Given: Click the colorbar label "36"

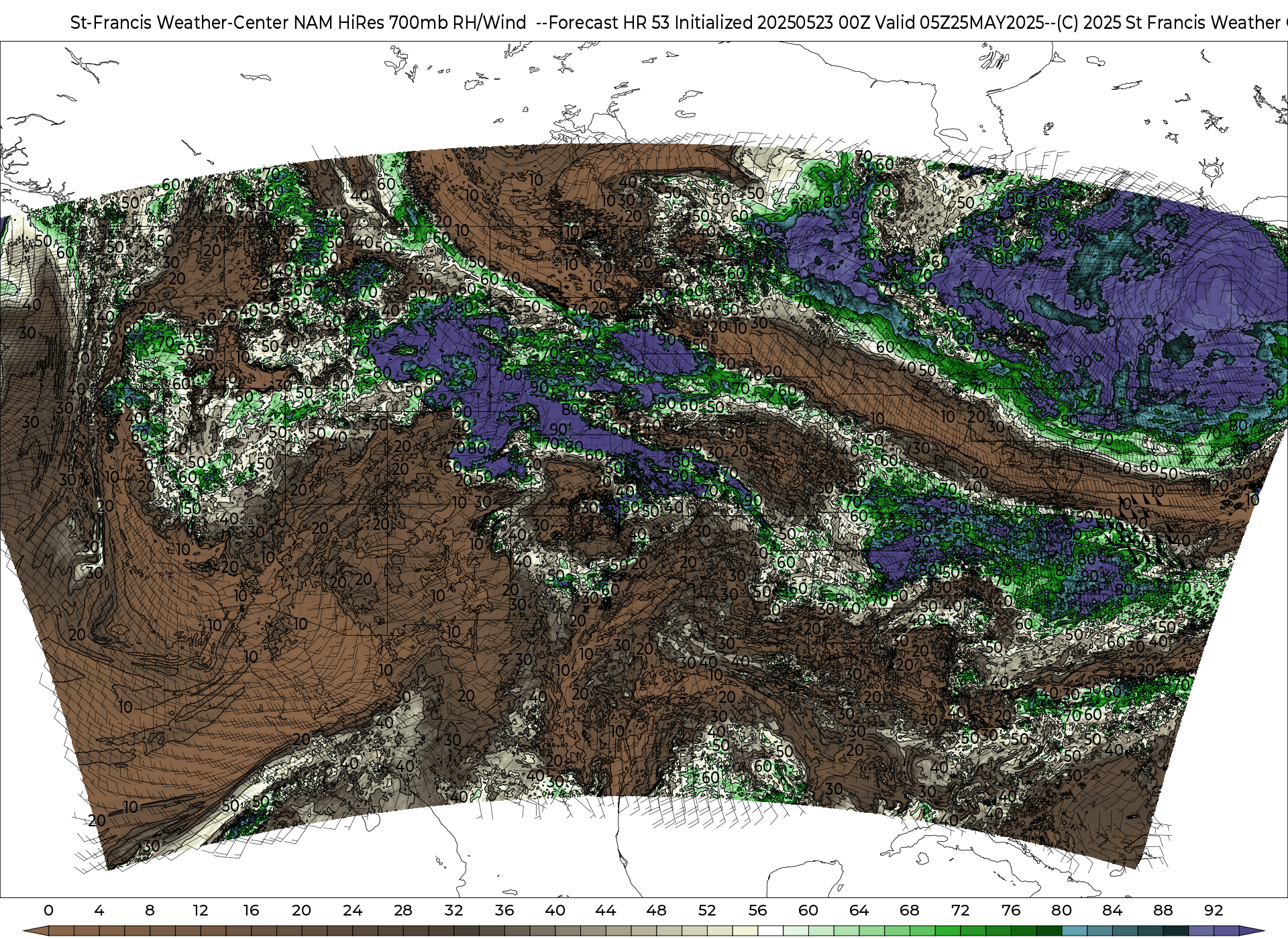Looking at the screenshot, I should point(504,910).
